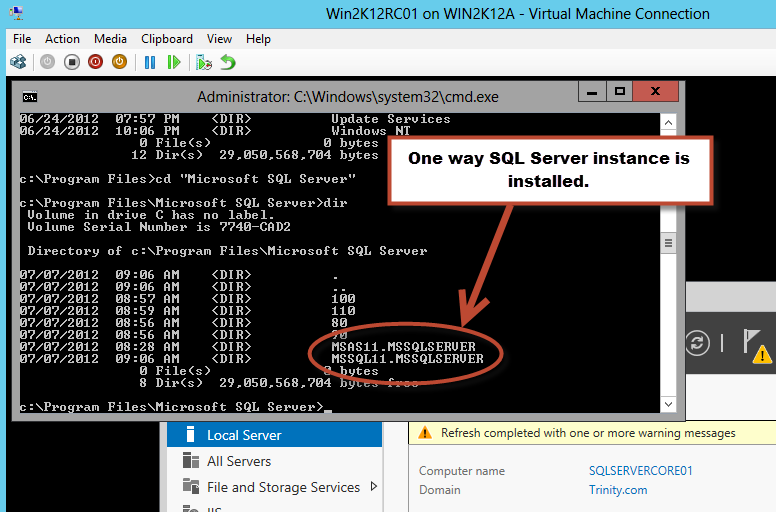Open the View menu
The height and width of the screenshot is (512, 776).
(219, 39)
